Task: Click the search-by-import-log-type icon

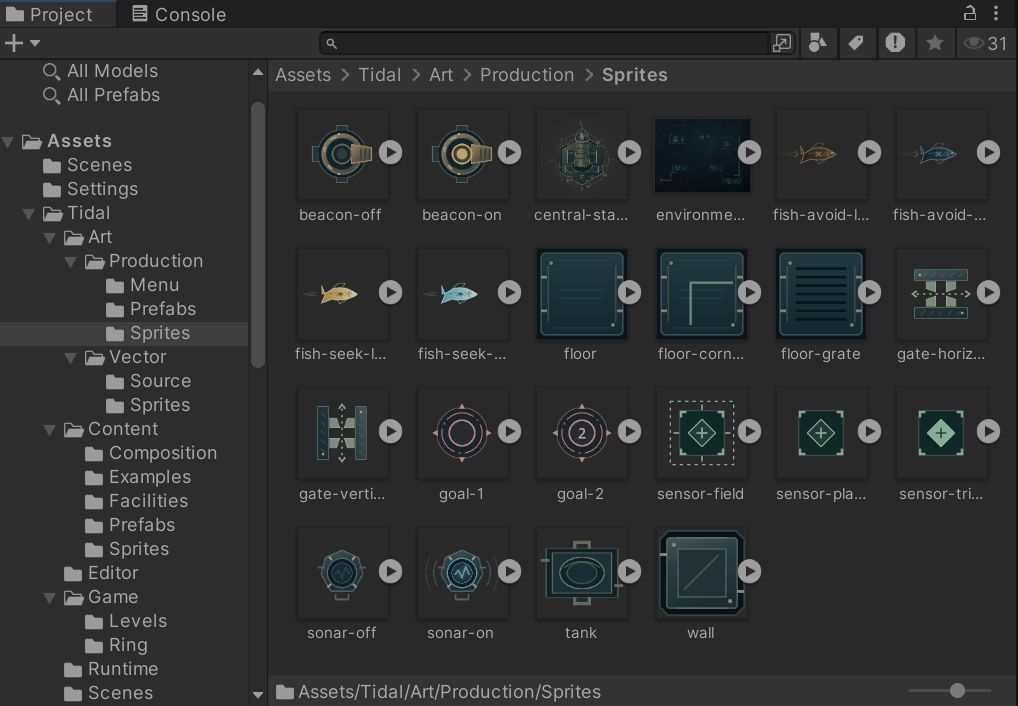Action: point(895,43)
